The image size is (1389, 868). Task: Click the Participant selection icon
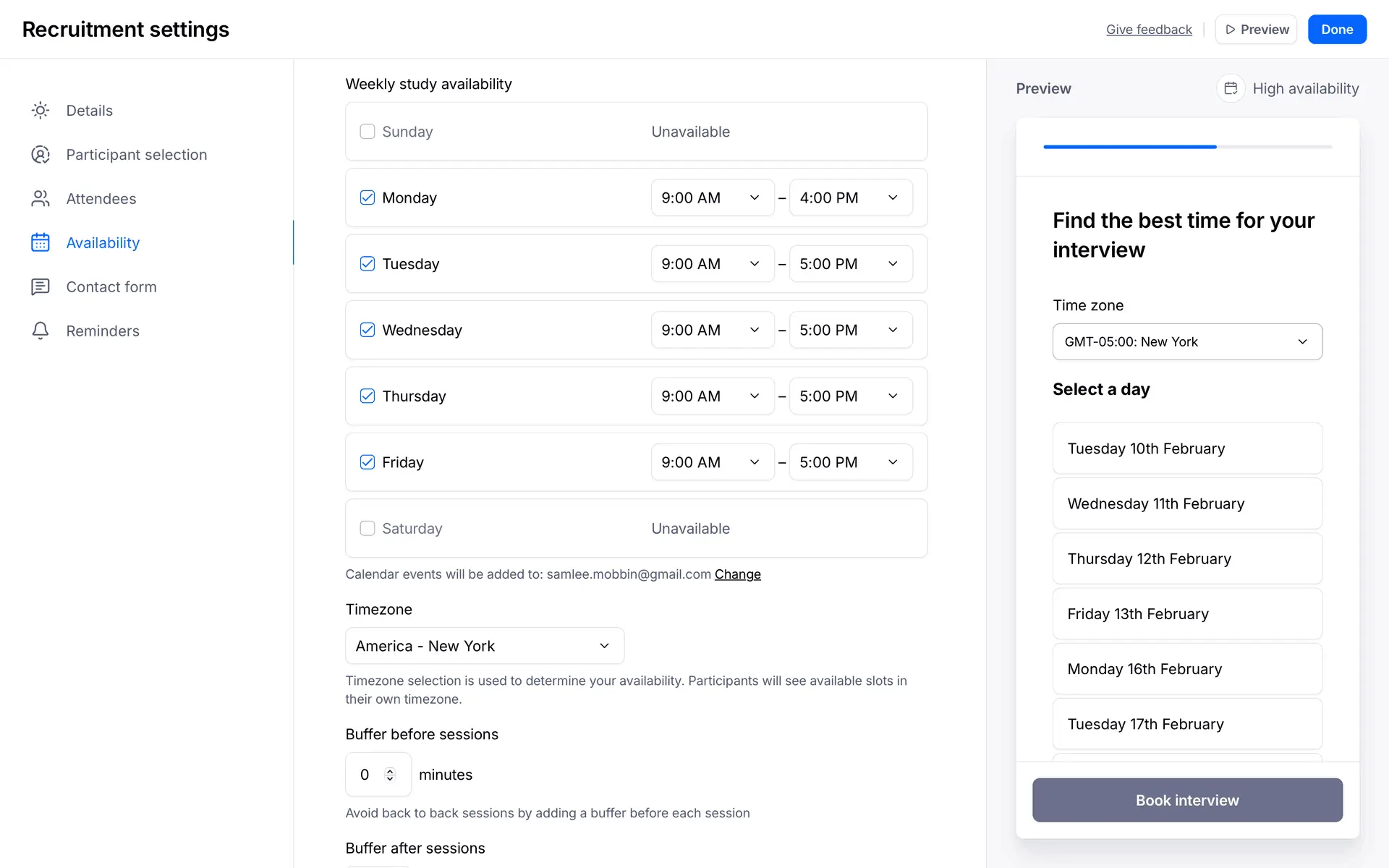41,155
